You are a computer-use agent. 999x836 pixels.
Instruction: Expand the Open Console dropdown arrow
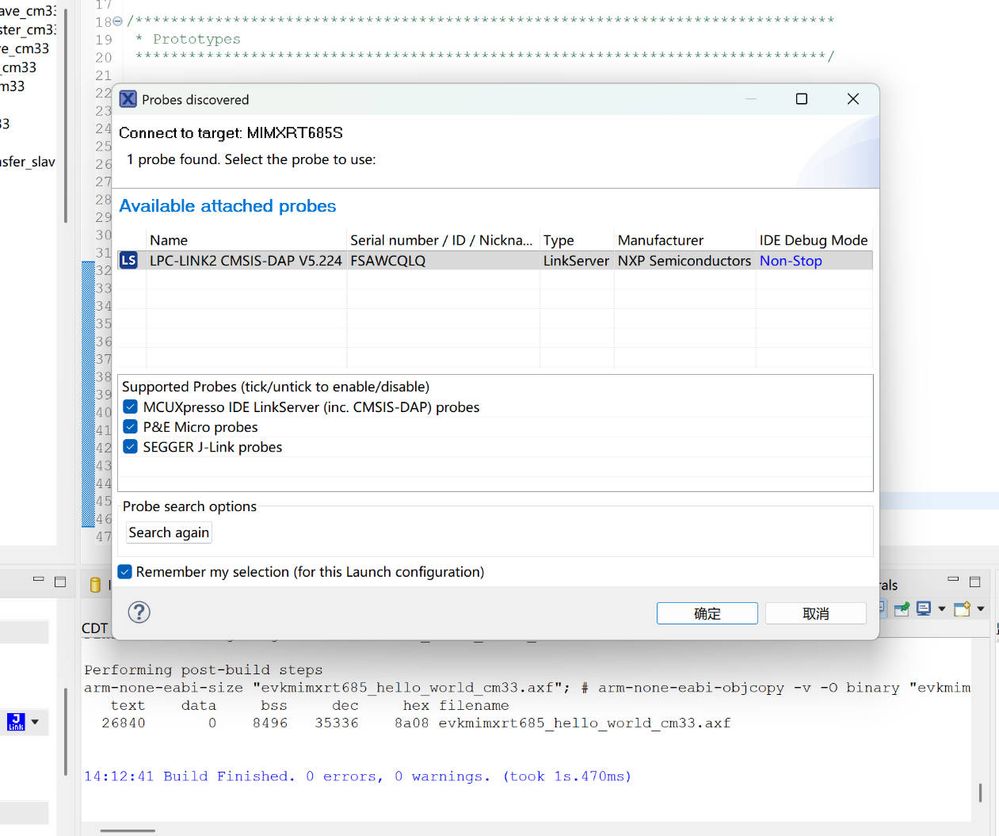[981, 609]
